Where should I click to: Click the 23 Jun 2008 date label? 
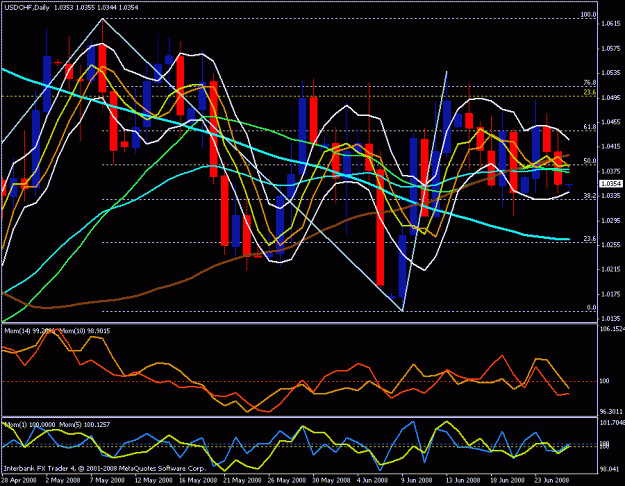click(551, 480)
